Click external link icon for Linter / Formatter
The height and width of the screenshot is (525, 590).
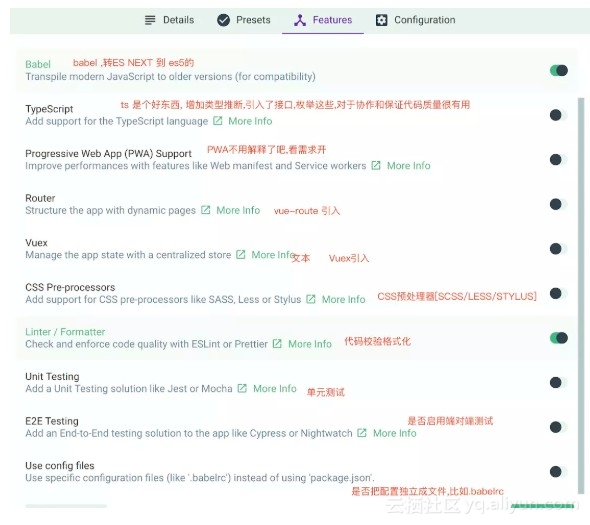277,344
